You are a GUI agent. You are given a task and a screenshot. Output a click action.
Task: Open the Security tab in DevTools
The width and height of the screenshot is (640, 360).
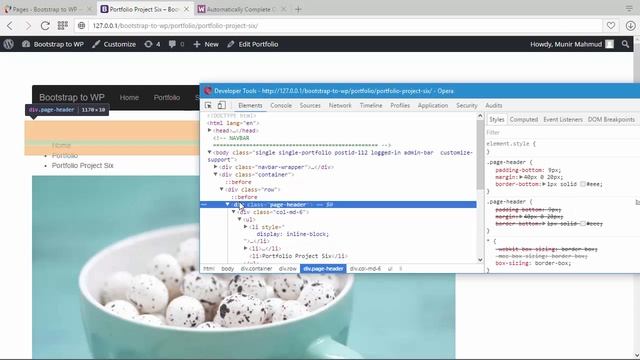(x=467, y=105)
